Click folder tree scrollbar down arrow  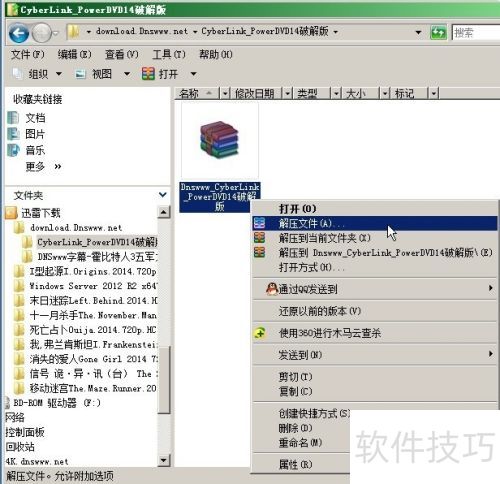(x=164, y=460)
